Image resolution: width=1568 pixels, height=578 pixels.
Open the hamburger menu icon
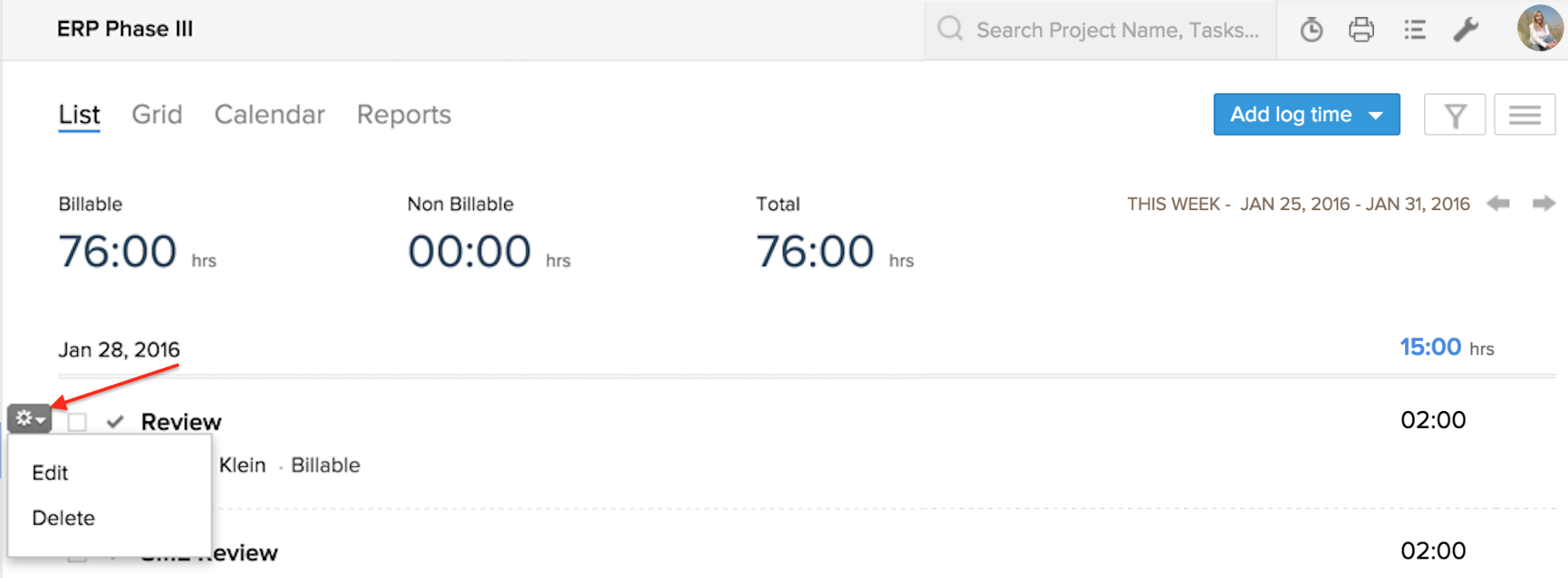pyautogui.click(x=1524, y=115)
